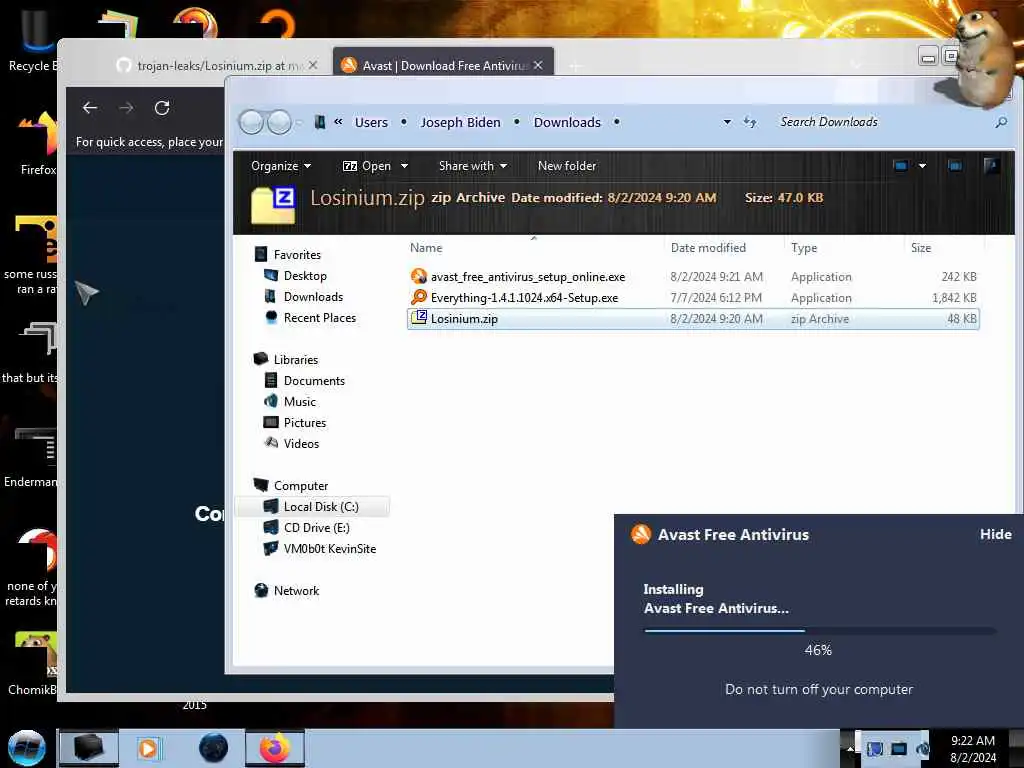Click Avast logo in installer popup

click(x=641, y=534)
